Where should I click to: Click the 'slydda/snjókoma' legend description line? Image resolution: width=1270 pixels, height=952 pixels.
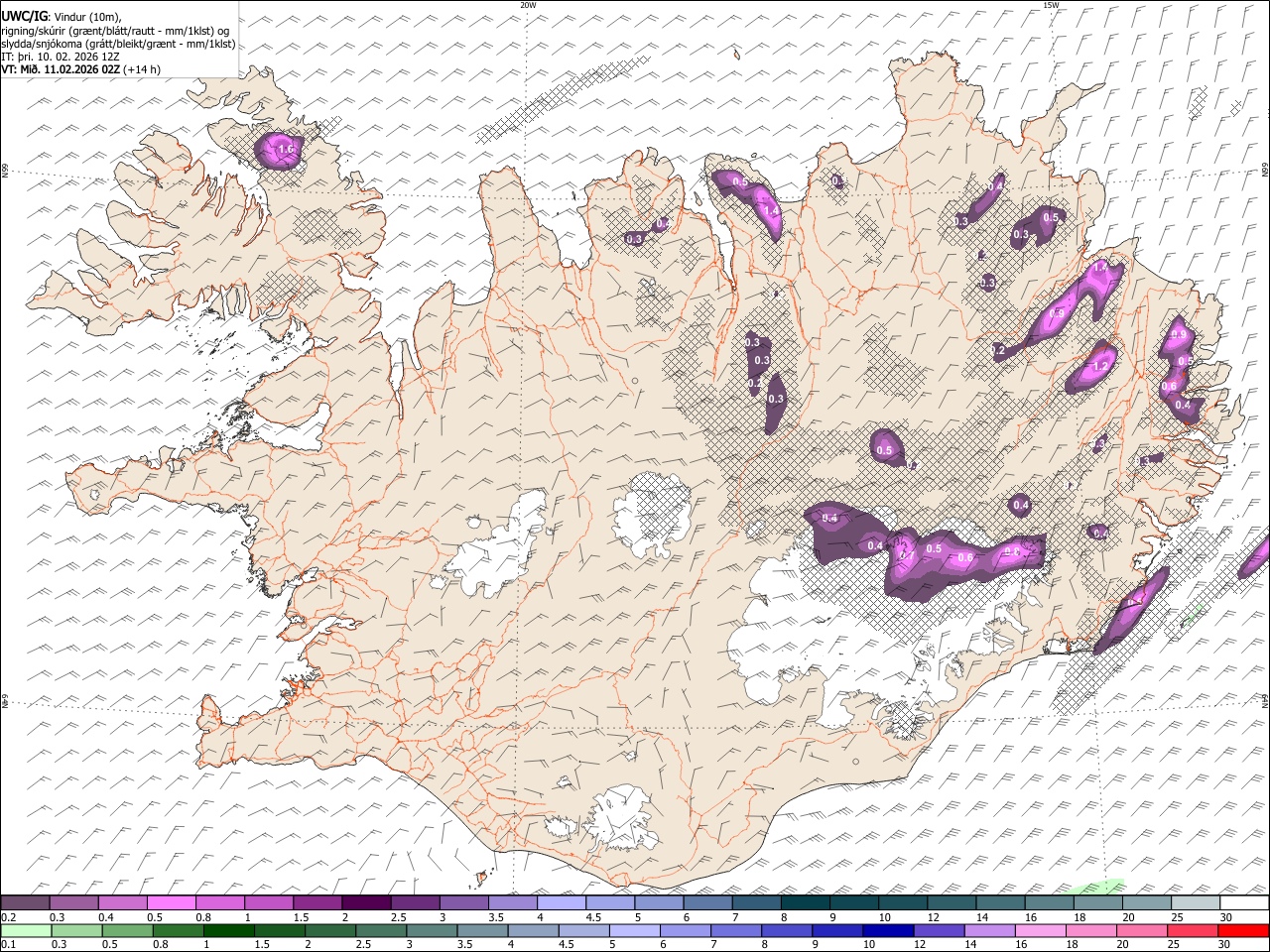click(x=118, y=44)
